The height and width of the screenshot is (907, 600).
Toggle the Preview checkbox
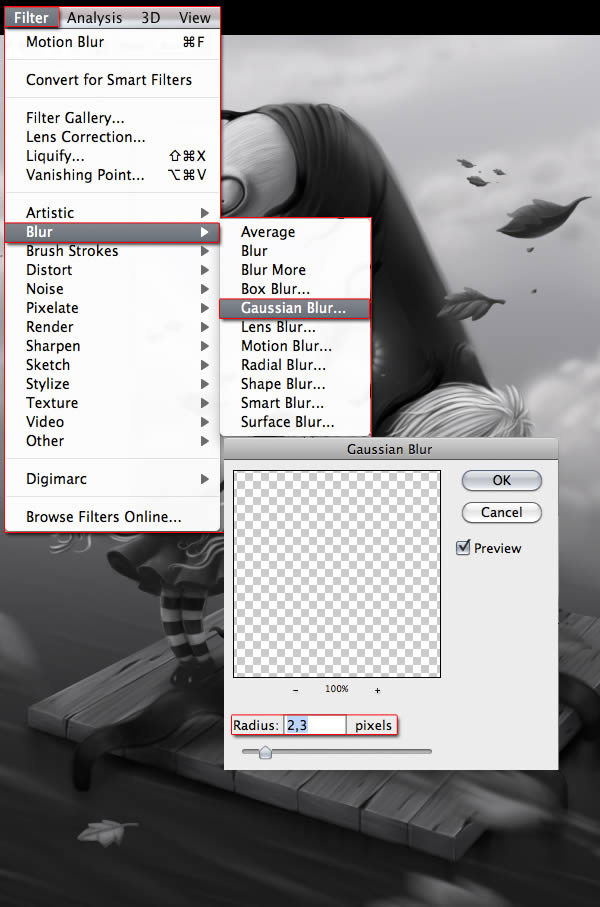(x=463, y=547)
